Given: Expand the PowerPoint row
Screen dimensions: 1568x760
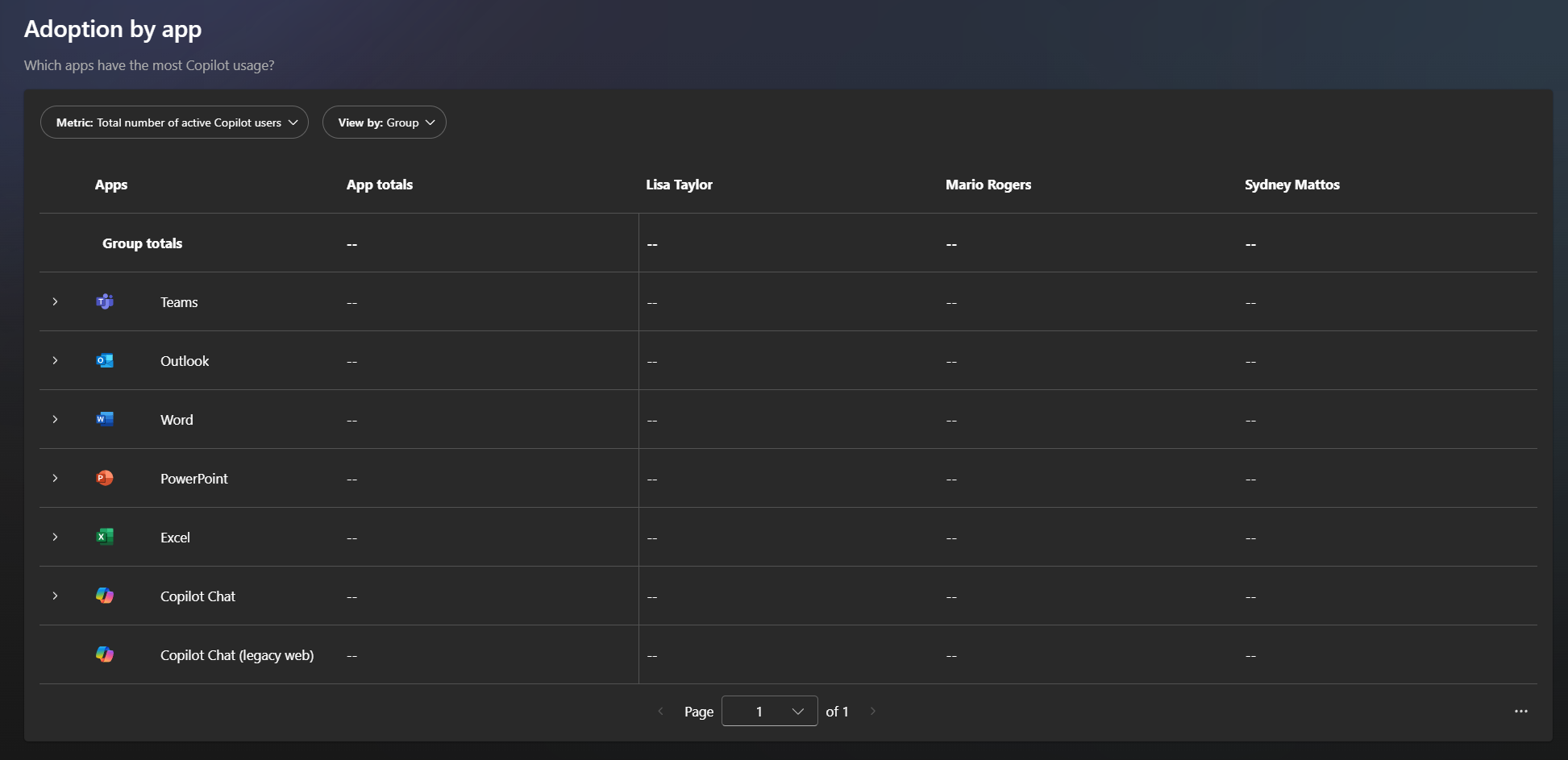Looking at the screenshot, I should click(55, 478).
